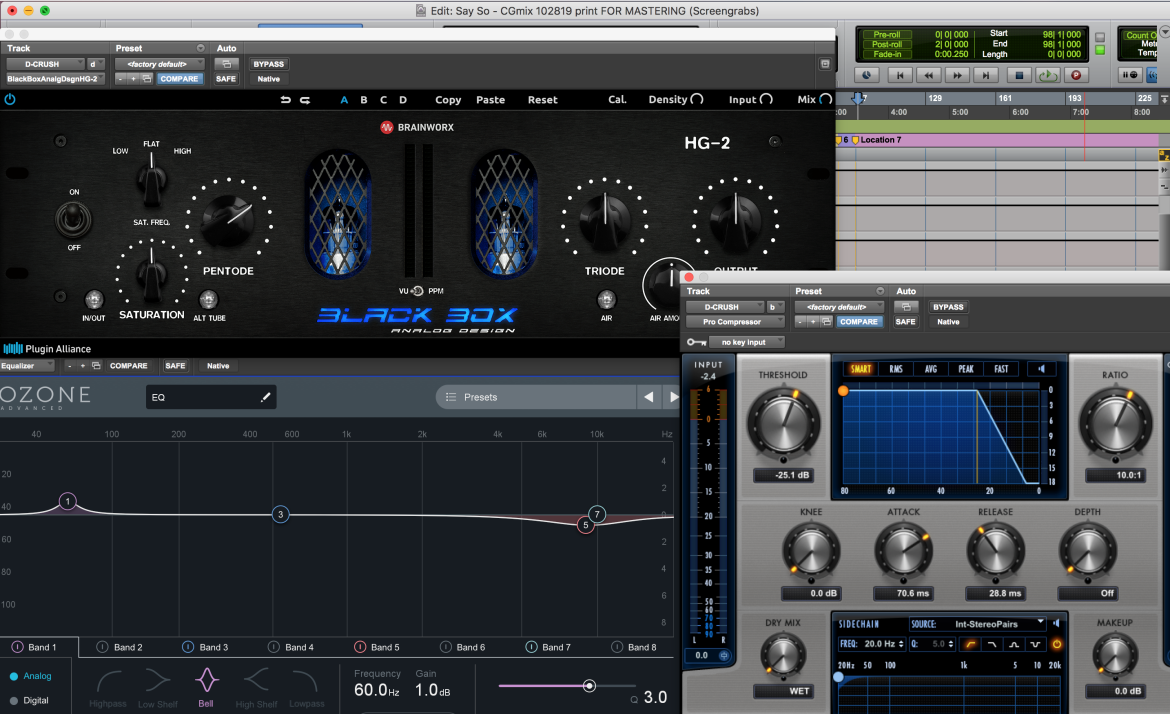Click the undo arrow in HG-2 toolbar
Screen dimensions: 1170x714
tap(285, 99)
